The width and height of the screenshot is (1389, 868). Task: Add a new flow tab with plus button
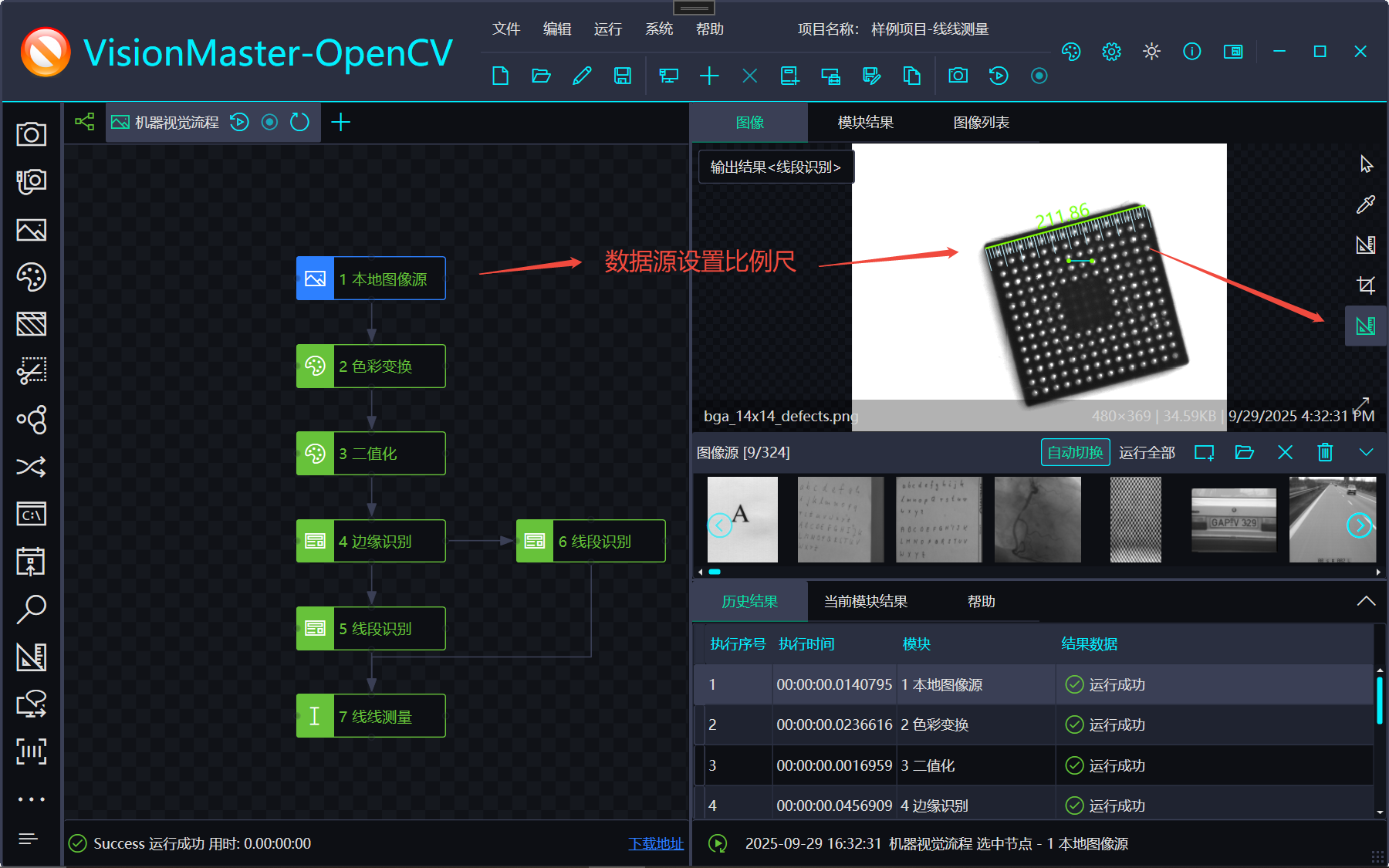pos(340,122)
